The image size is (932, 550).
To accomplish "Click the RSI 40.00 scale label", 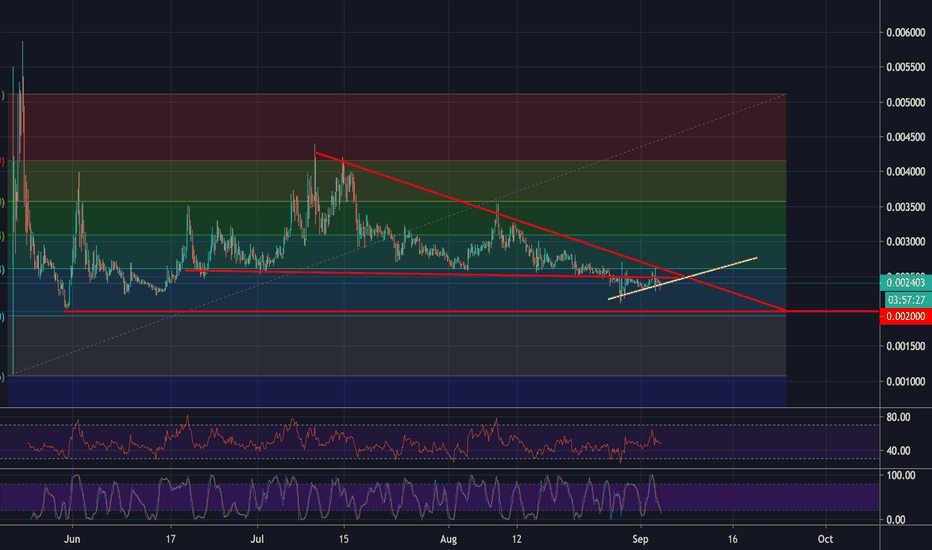I will pos(898,451).
